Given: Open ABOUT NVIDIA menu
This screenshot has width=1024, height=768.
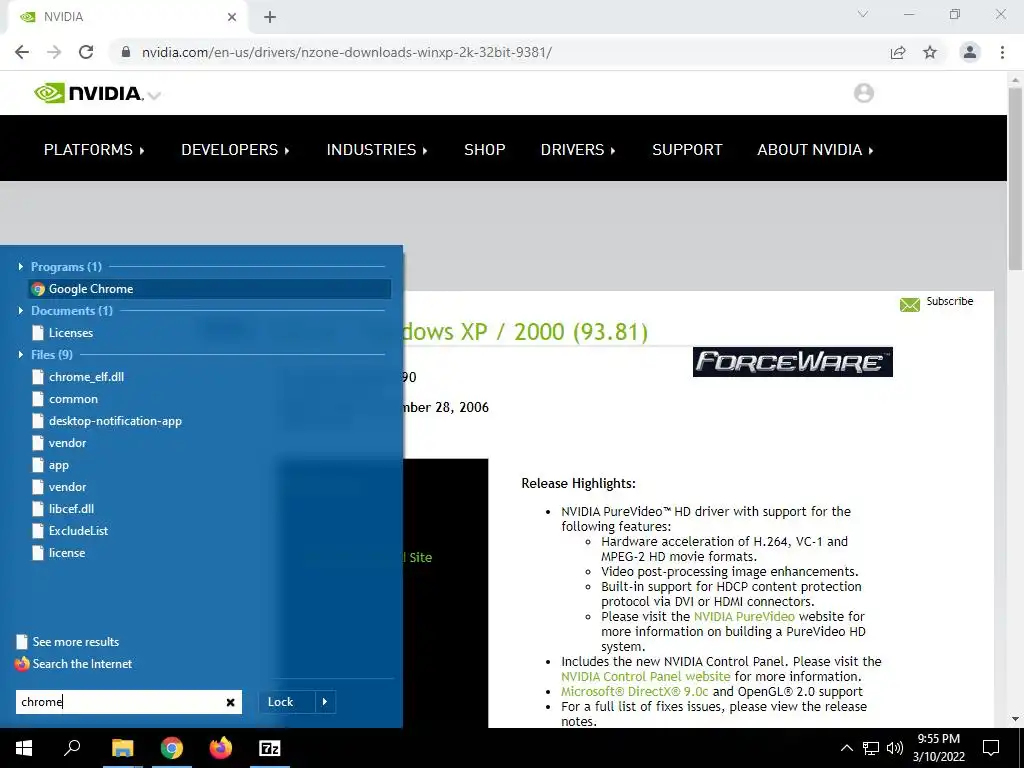Looking at the screenshot, I should [815, 150].
